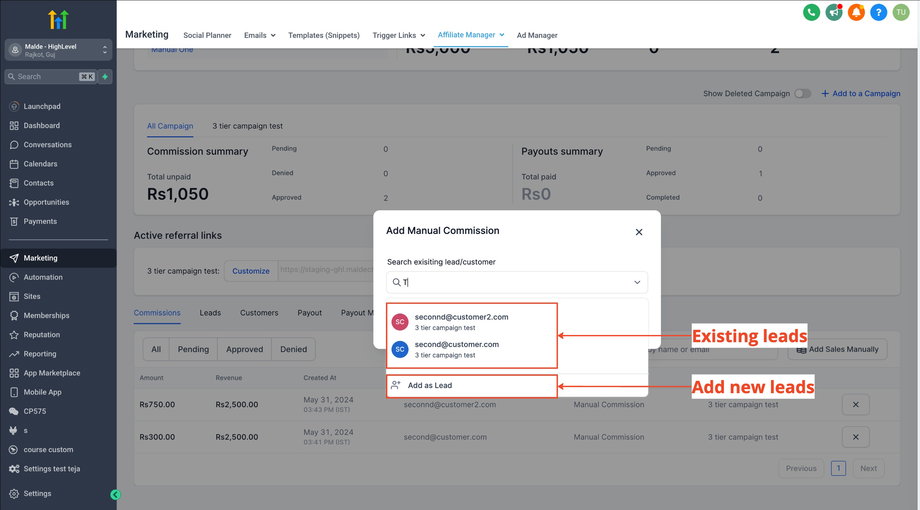This screenshot has width=920, height=510.
Task: Open the megaphone announcements icon
Action: [x=834, y=12]
